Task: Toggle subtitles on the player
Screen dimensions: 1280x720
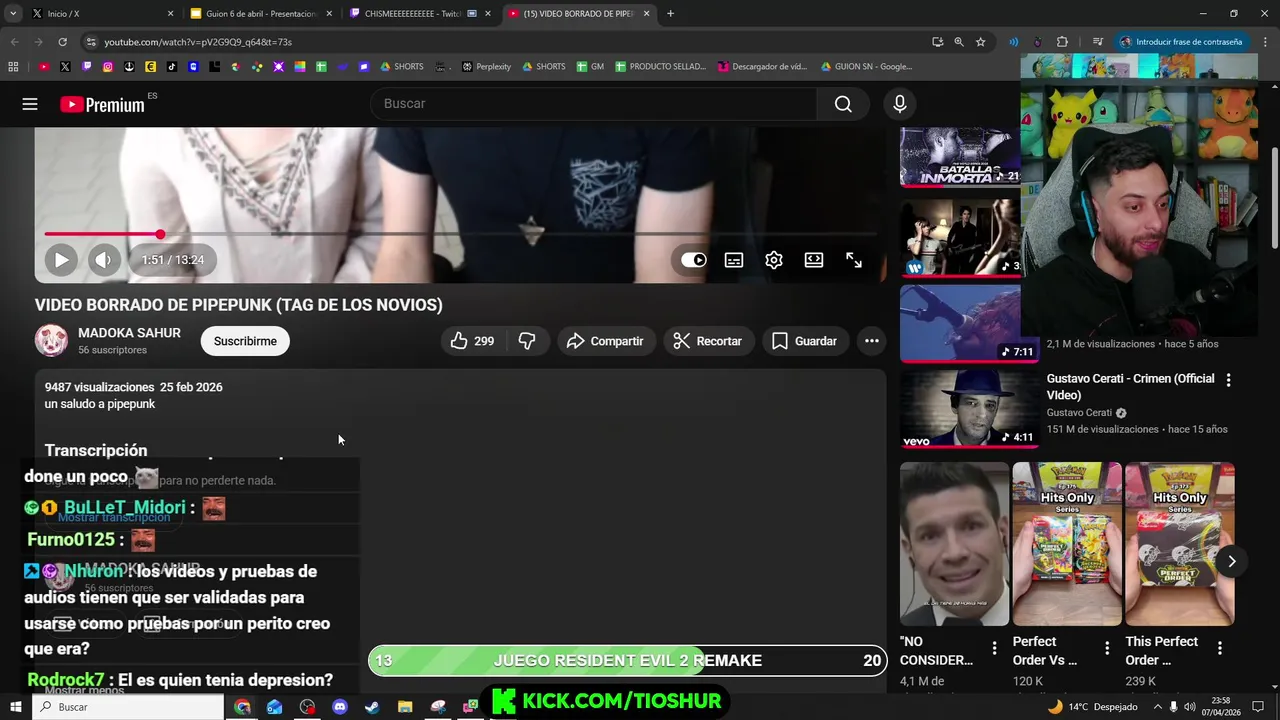Action: pyautogui.click(x=734, y=260)
